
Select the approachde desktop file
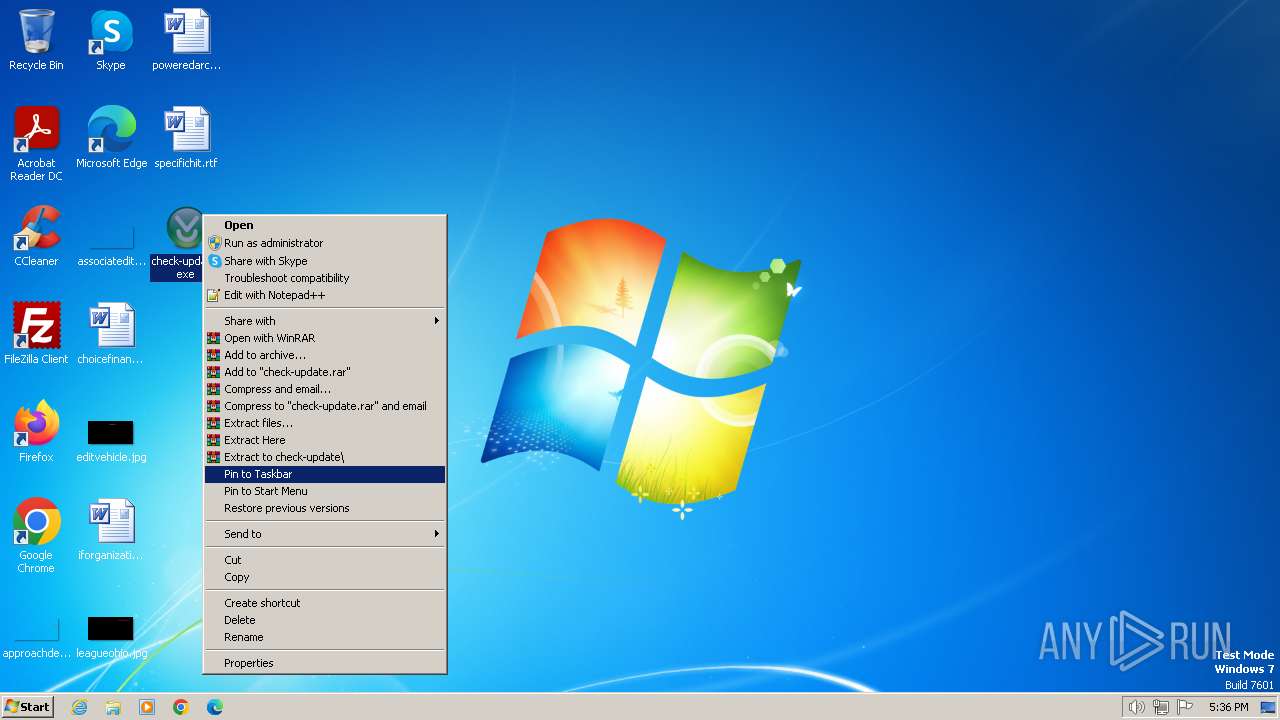tap(36, 639)
